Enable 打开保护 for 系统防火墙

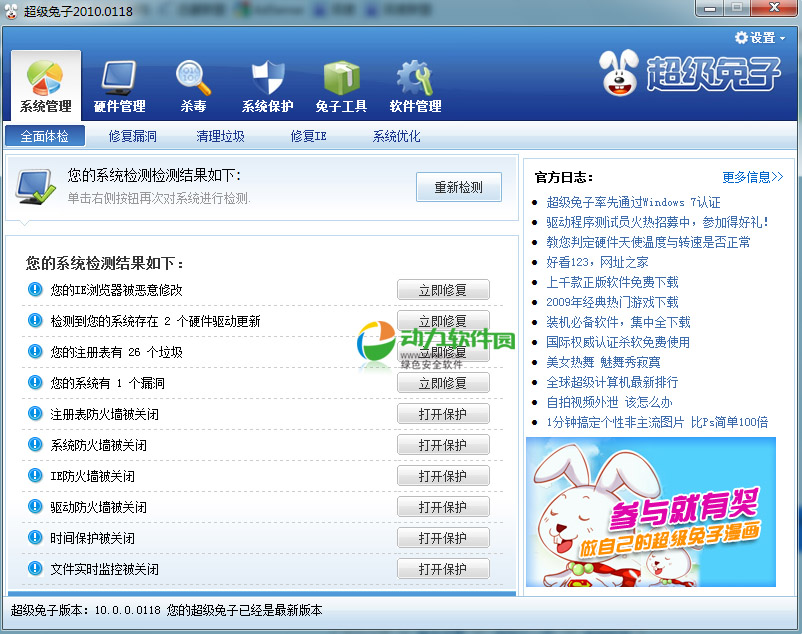[x=443, y=445]
